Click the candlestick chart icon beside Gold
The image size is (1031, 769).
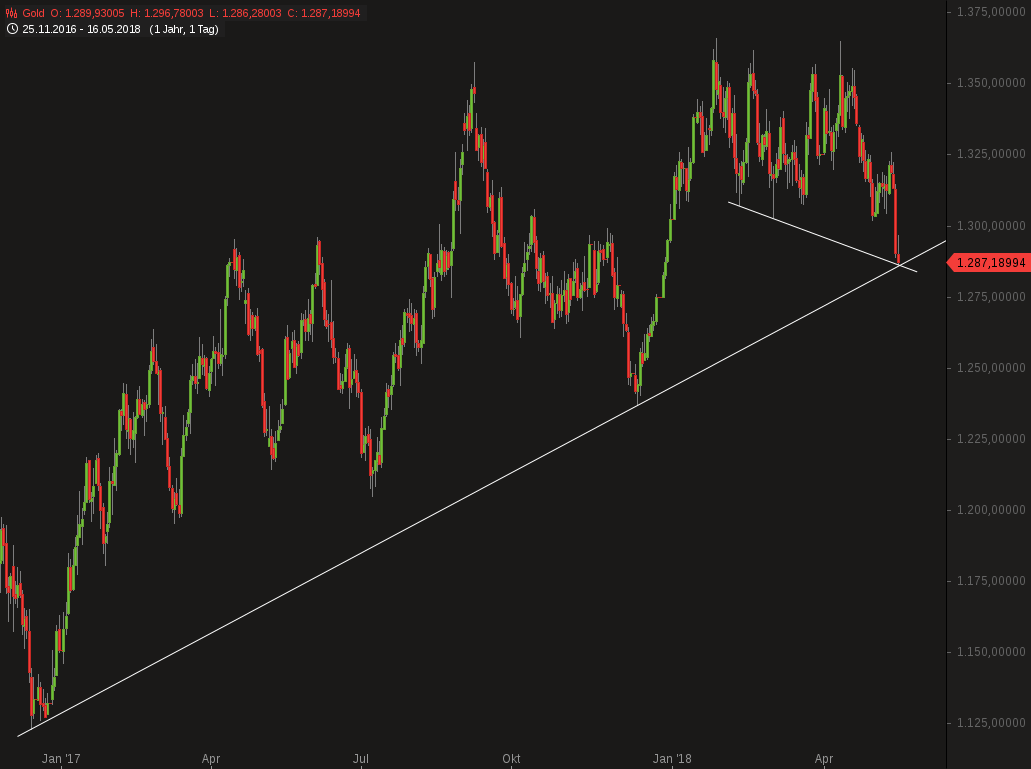coord(11,13)
